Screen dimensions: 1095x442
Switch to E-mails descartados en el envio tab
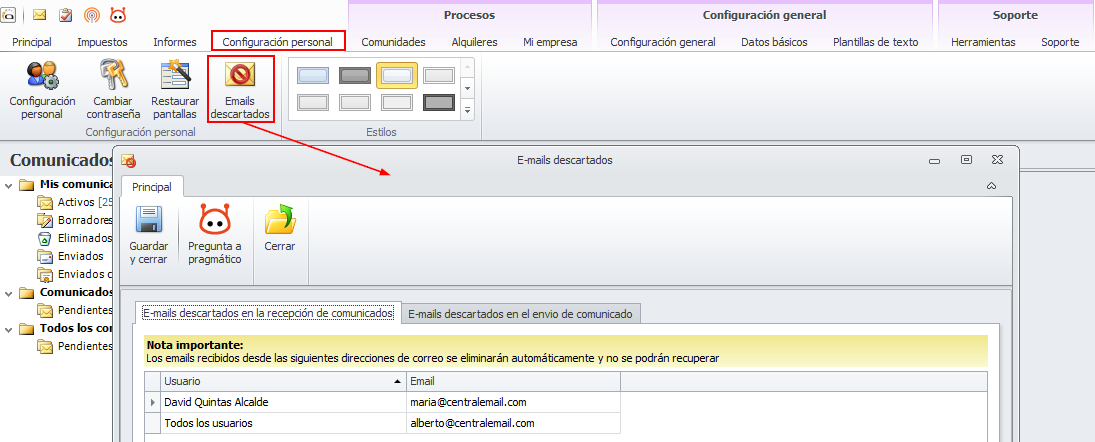coord(520,314)
